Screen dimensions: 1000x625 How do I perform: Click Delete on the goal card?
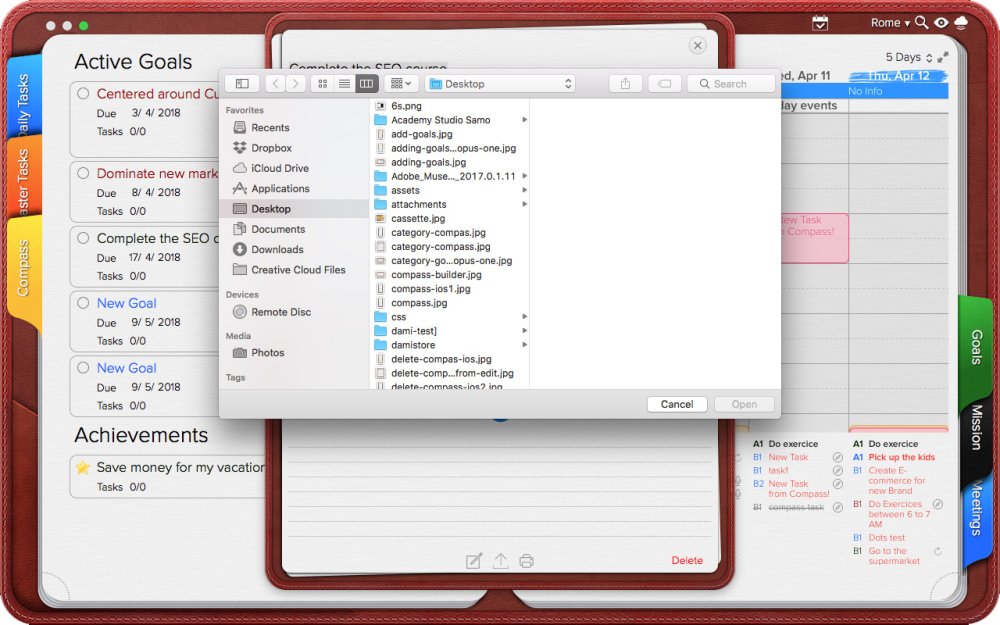click(687, 561)
